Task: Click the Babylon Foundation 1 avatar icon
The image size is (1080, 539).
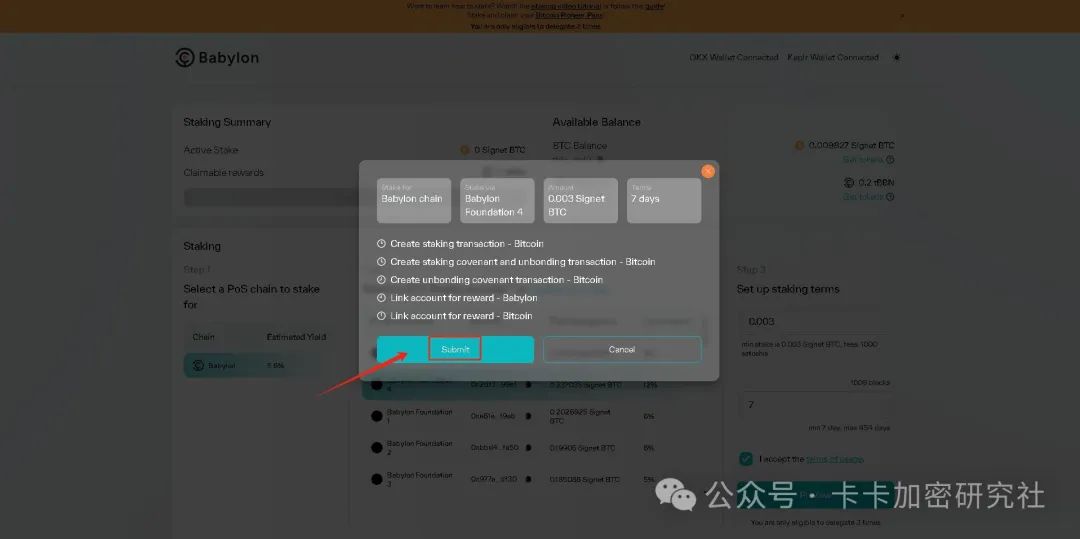Action: pyautogui.click(x=377, y=416)
